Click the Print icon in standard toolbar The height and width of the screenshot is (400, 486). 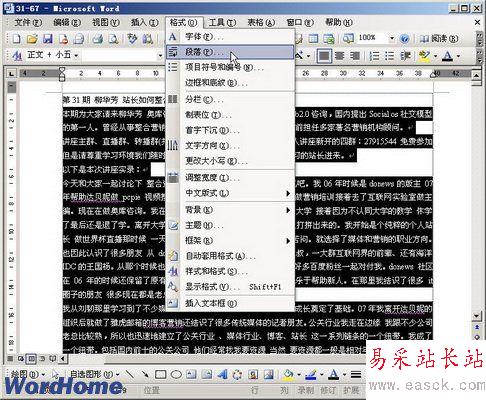point(98,39)
